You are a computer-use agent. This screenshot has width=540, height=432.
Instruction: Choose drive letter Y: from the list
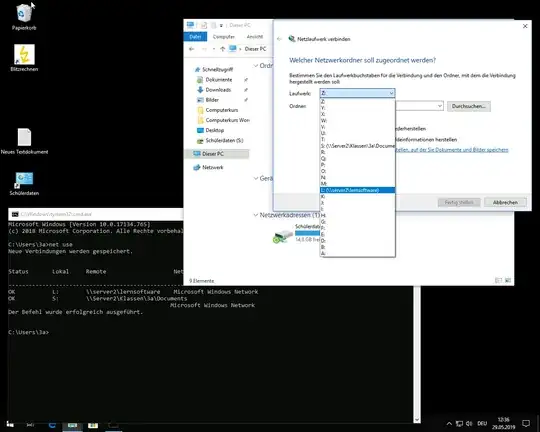click(357, 108)
